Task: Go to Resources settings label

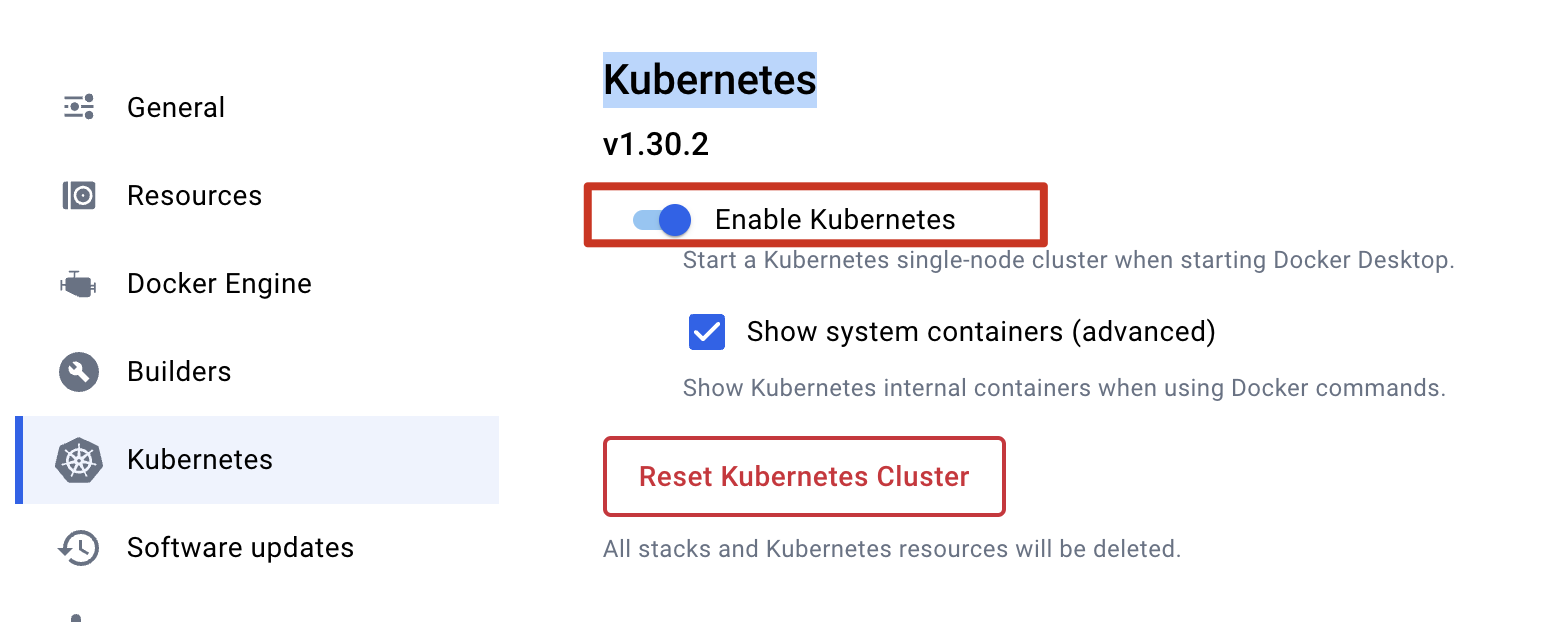Action: (194, 195)
